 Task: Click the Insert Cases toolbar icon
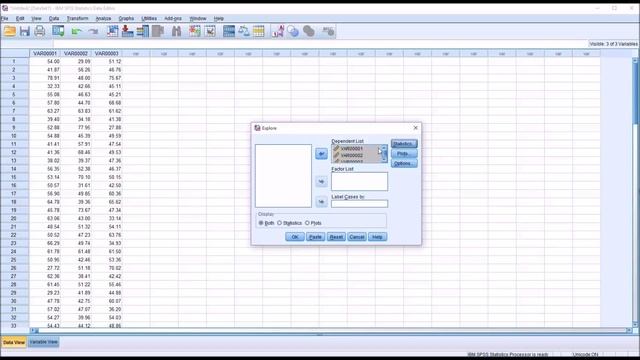[194, 31]
